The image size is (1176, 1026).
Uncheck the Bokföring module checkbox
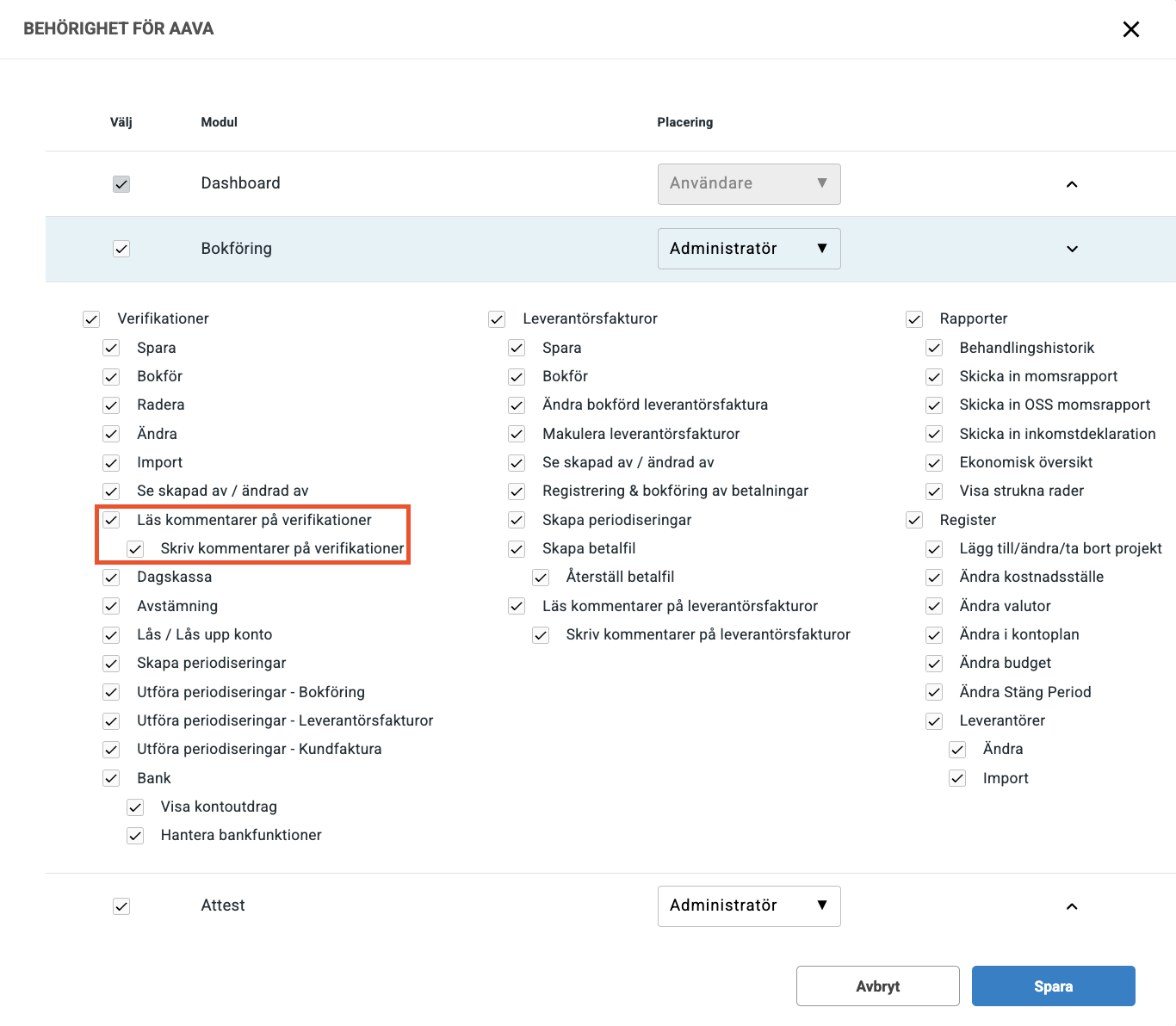[x=121, y=249]
